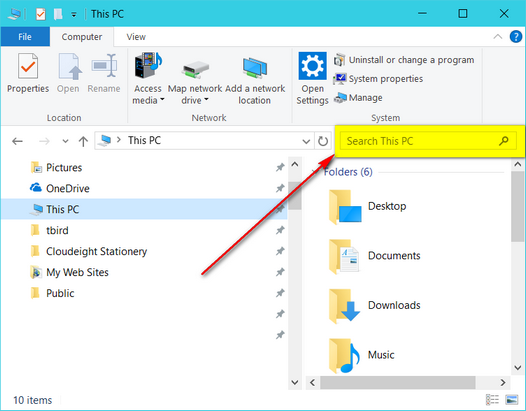The image size is (526, 411).
Task: Click the Rename ribbon icon
Action: [x=104, y=73]
